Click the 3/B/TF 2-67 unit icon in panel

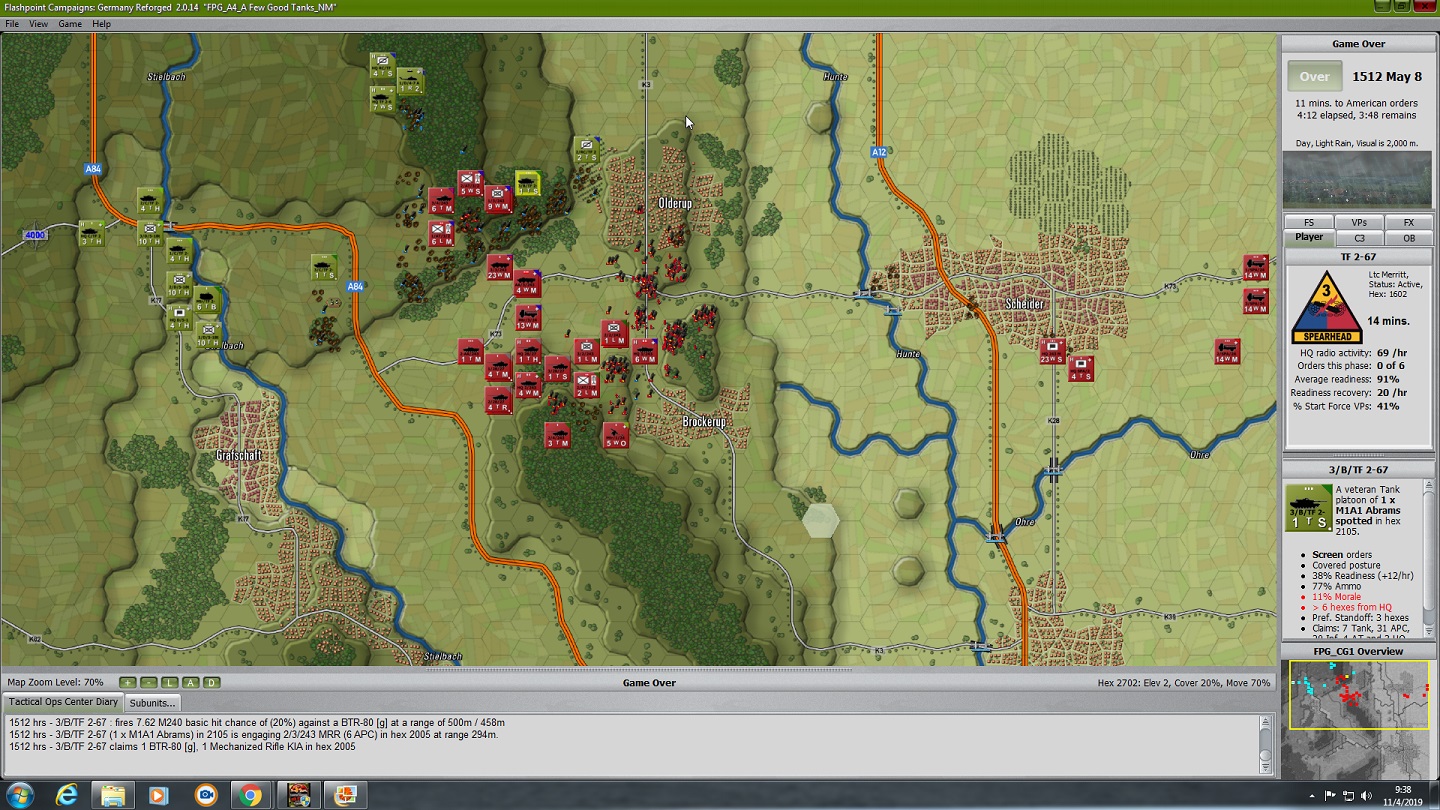(1309, 508)
